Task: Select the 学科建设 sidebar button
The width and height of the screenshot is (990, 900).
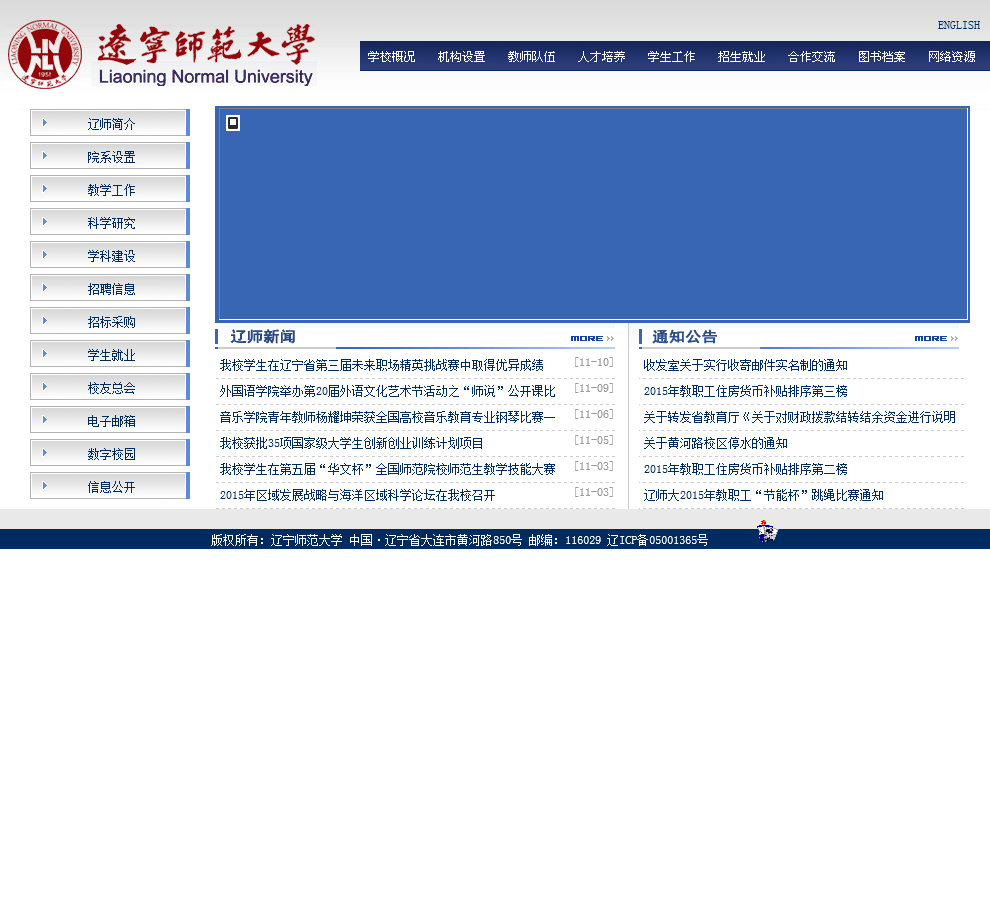Action: (x=110, y=255)
